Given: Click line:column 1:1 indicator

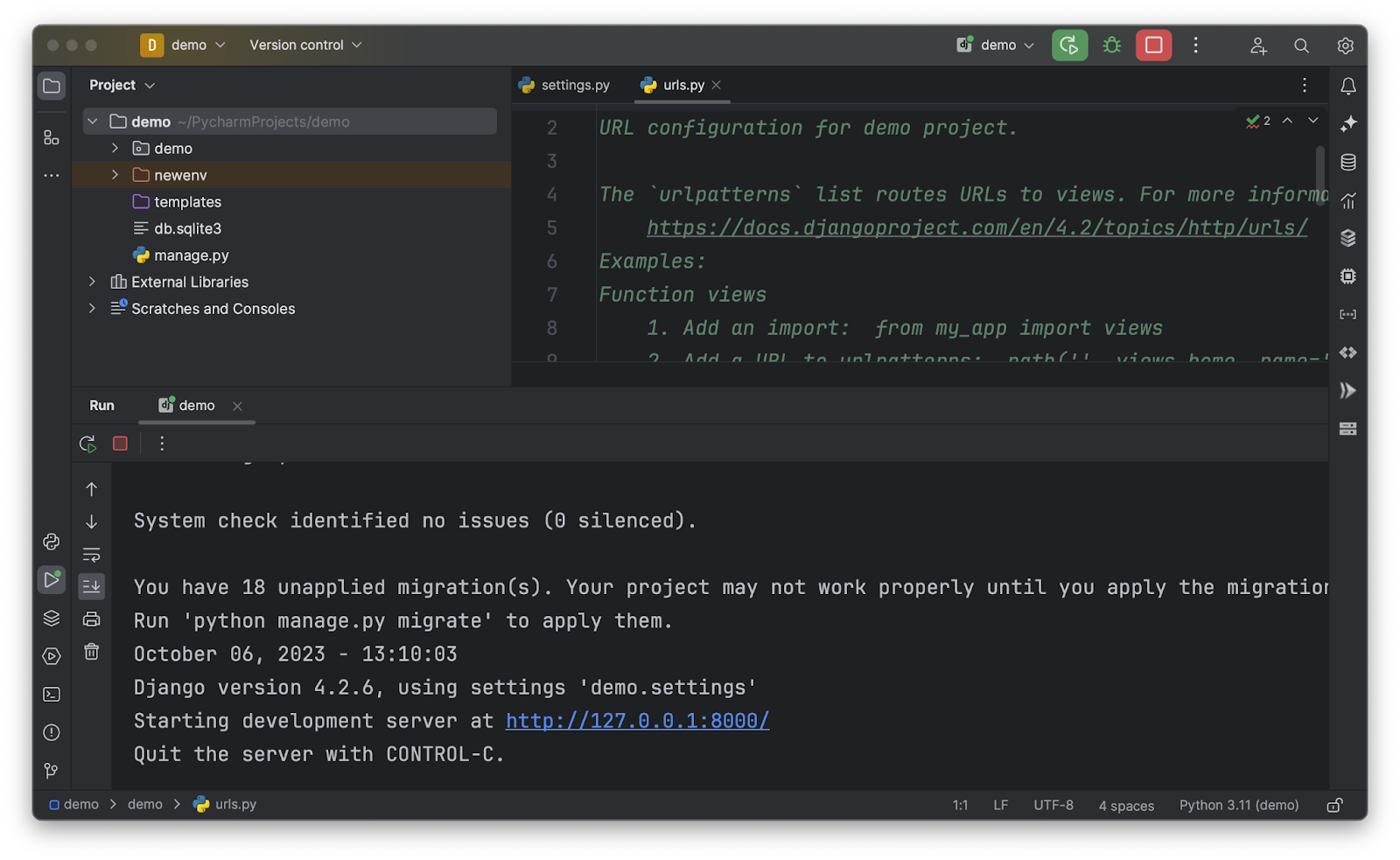Looking at the screenshot, I should point(960,805).
